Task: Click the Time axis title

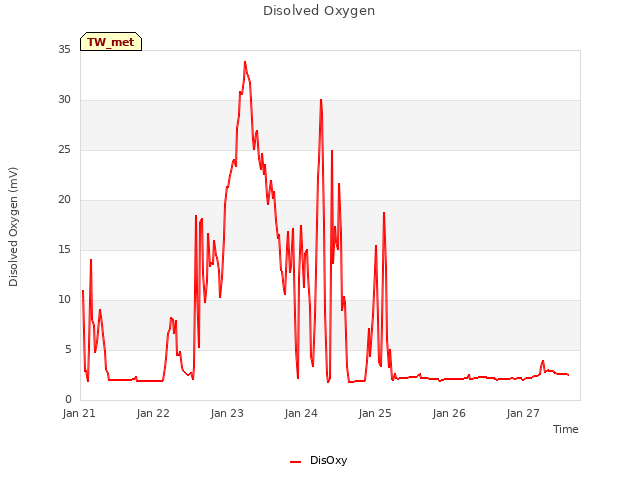Action: point(566,429)
